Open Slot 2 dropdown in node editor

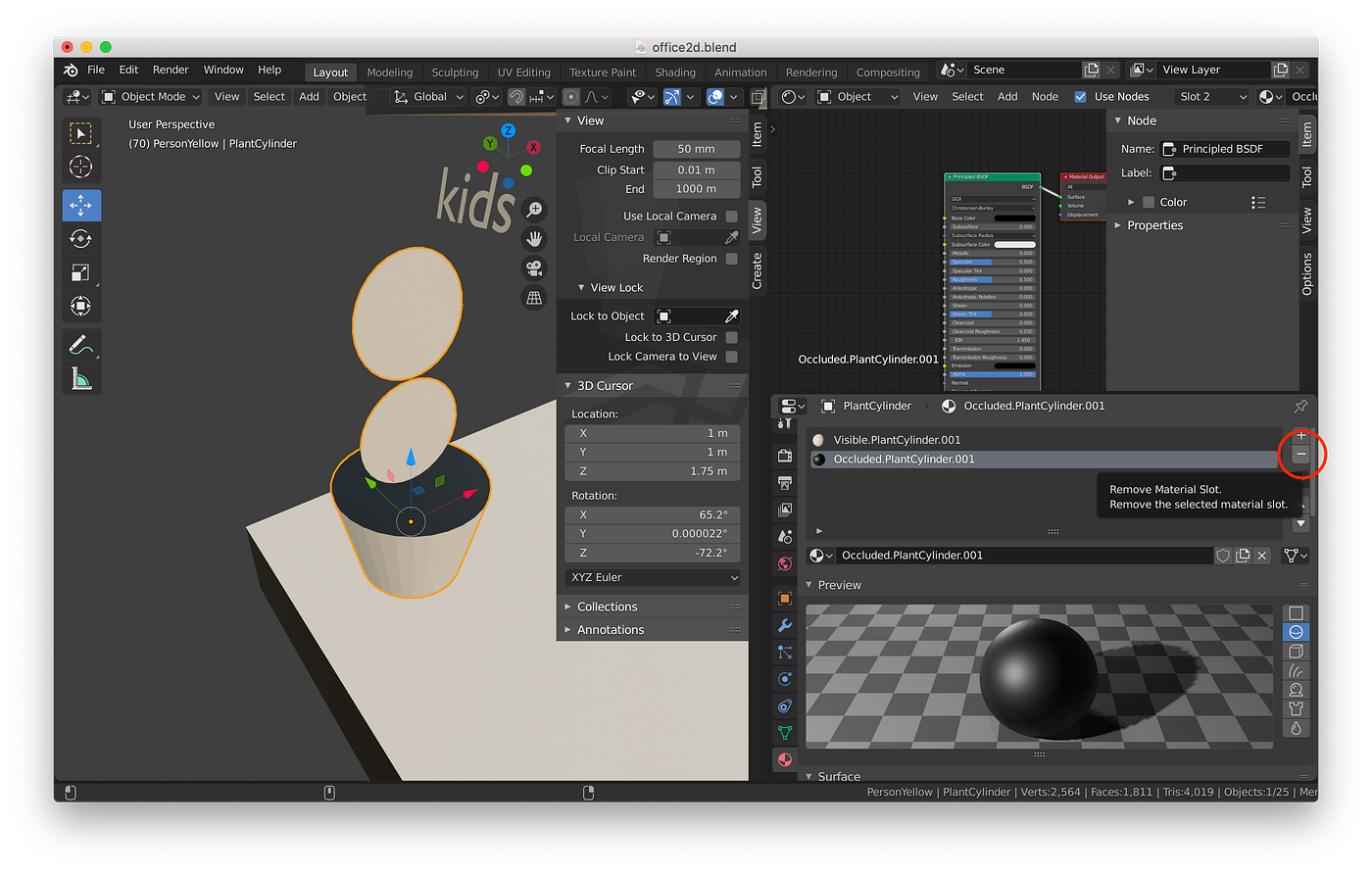(x=1213, y=97)
